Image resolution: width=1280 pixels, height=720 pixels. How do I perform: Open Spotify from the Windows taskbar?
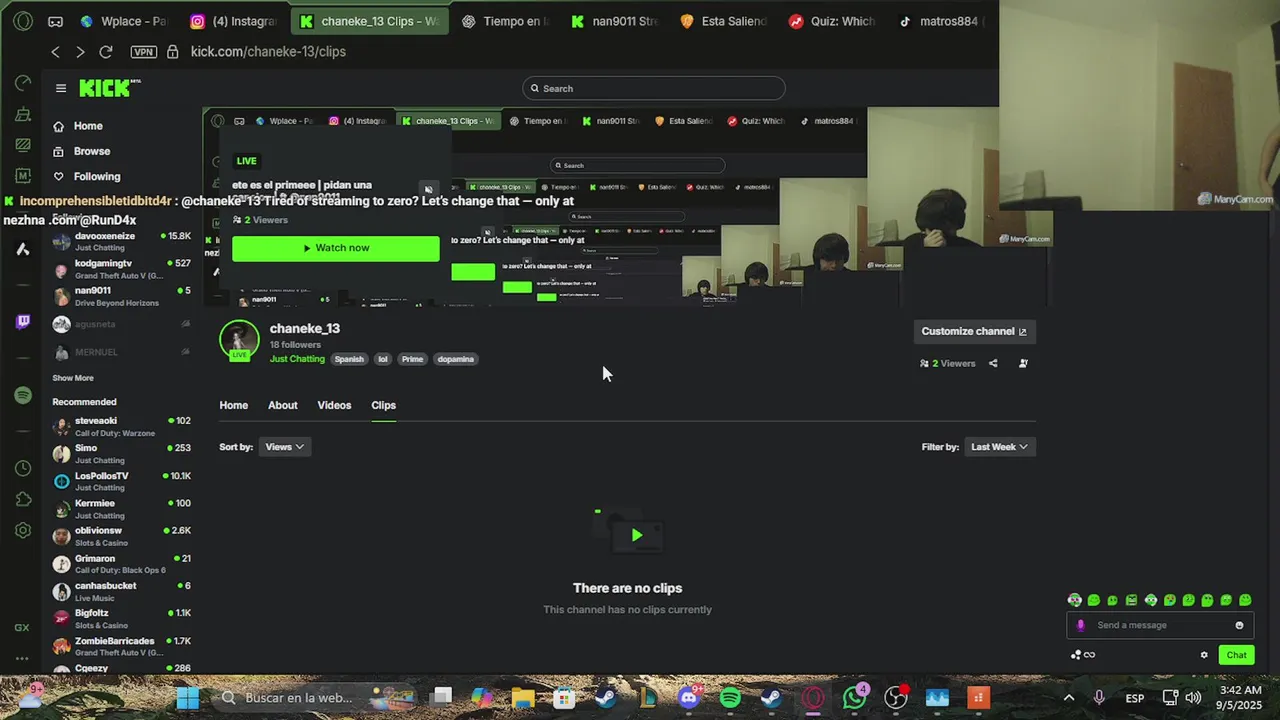(730, 697)
